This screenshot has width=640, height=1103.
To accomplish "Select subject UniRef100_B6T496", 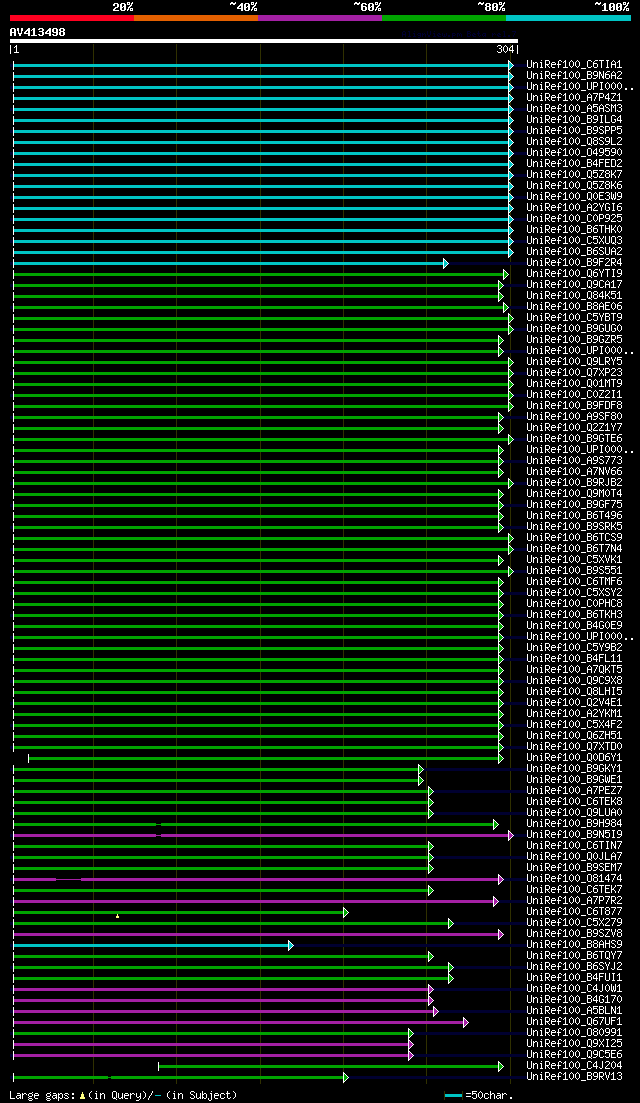I will click(574, 516).
